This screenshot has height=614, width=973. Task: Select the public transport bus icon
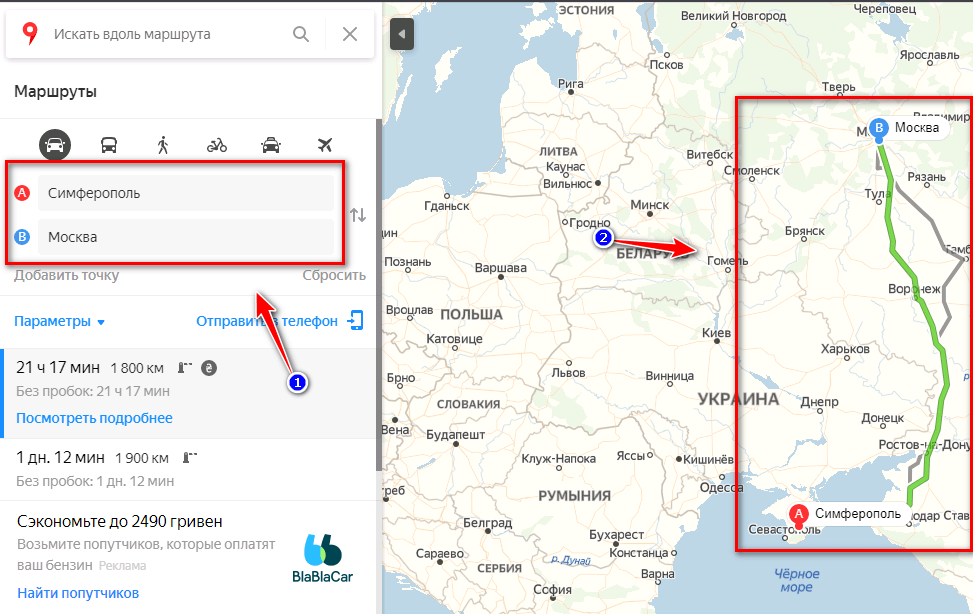[109, 145]
